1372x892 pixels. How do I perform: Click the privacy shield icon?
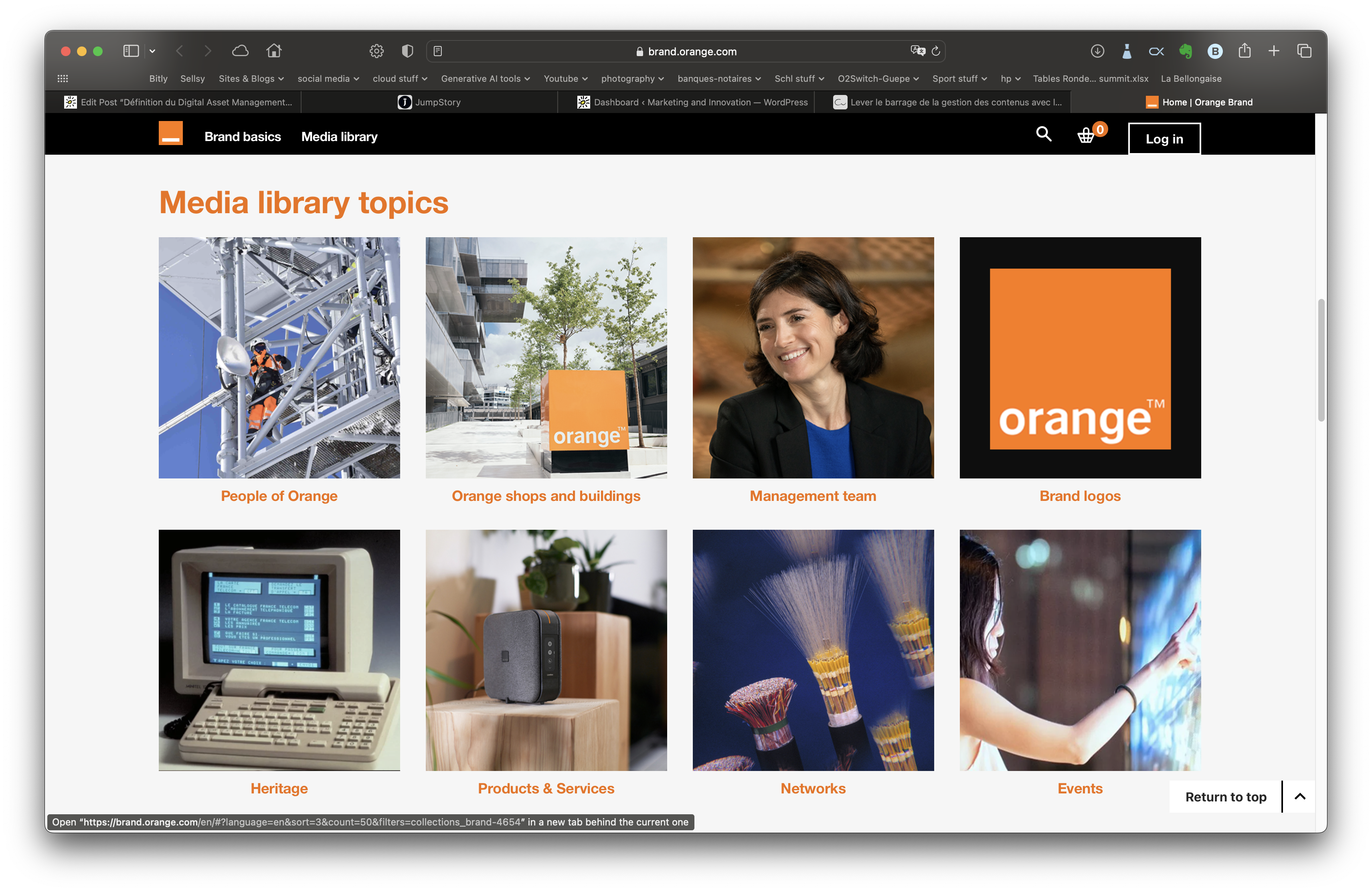point(408,51)
